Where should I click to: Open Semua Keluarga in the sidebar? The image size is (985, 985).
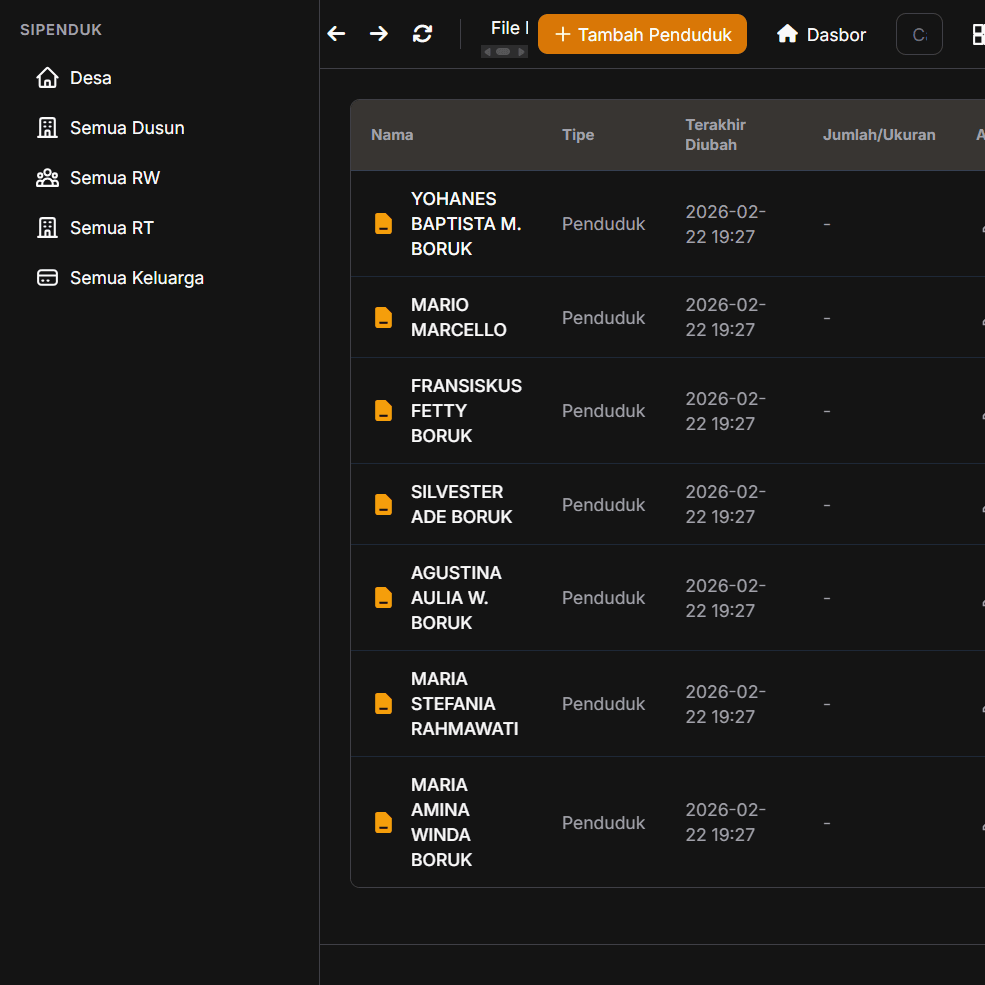coord(136,278)
